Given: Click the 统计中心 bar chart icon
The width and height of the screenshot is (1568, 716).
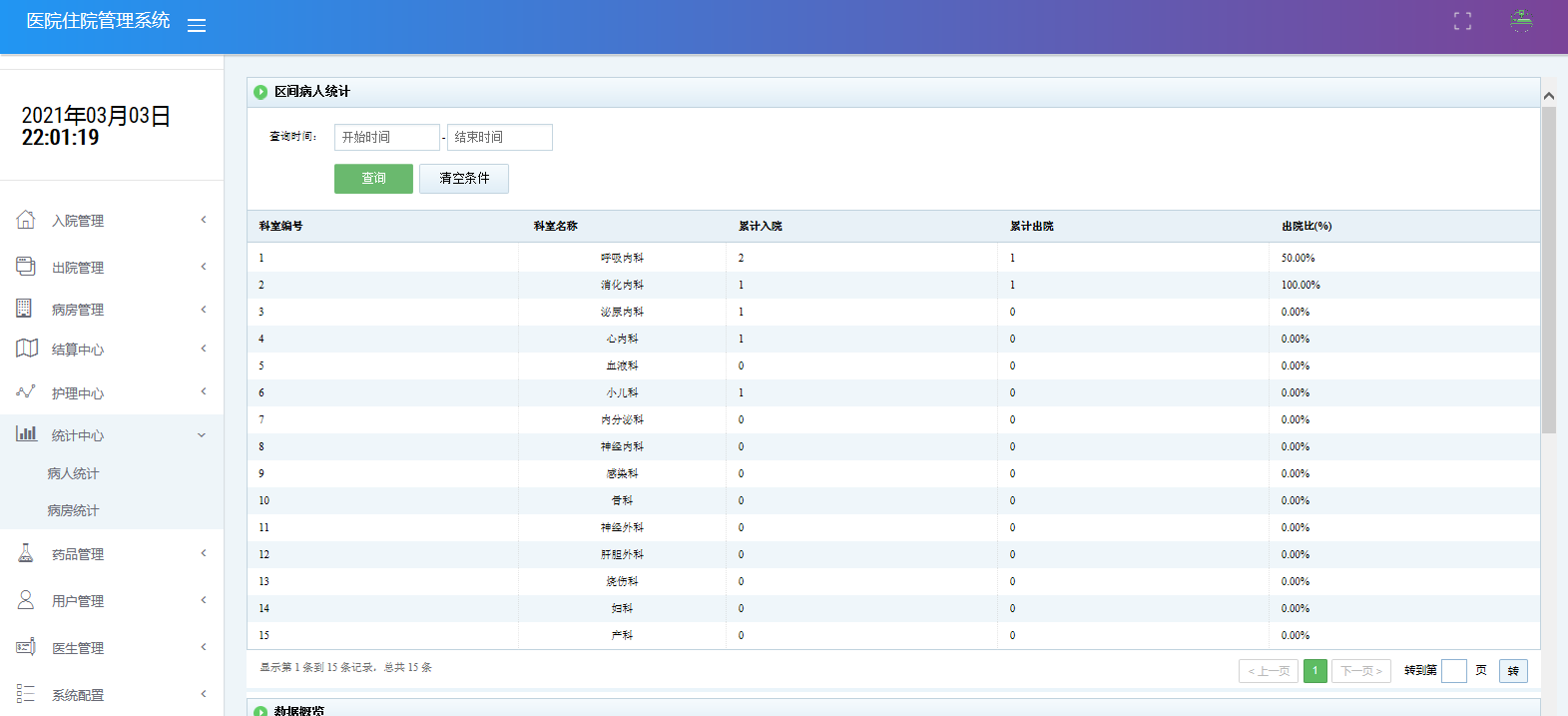Looking at the screenshot, I should [27, 433].
